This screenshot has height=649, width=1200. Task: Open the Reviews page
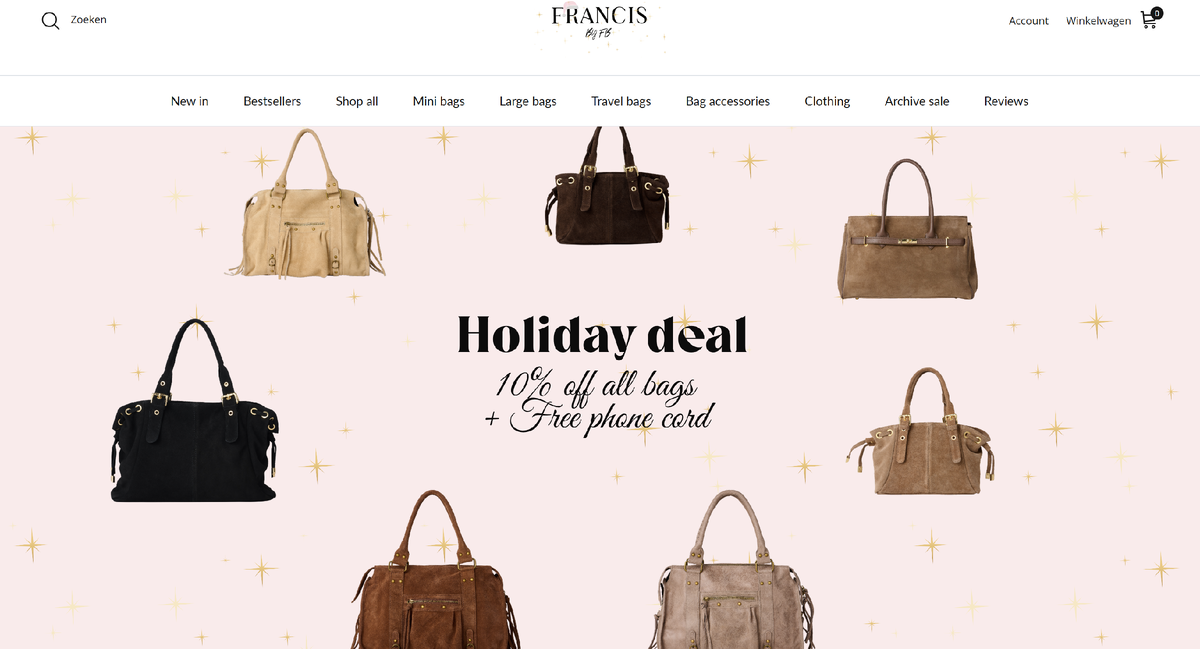1006,101
